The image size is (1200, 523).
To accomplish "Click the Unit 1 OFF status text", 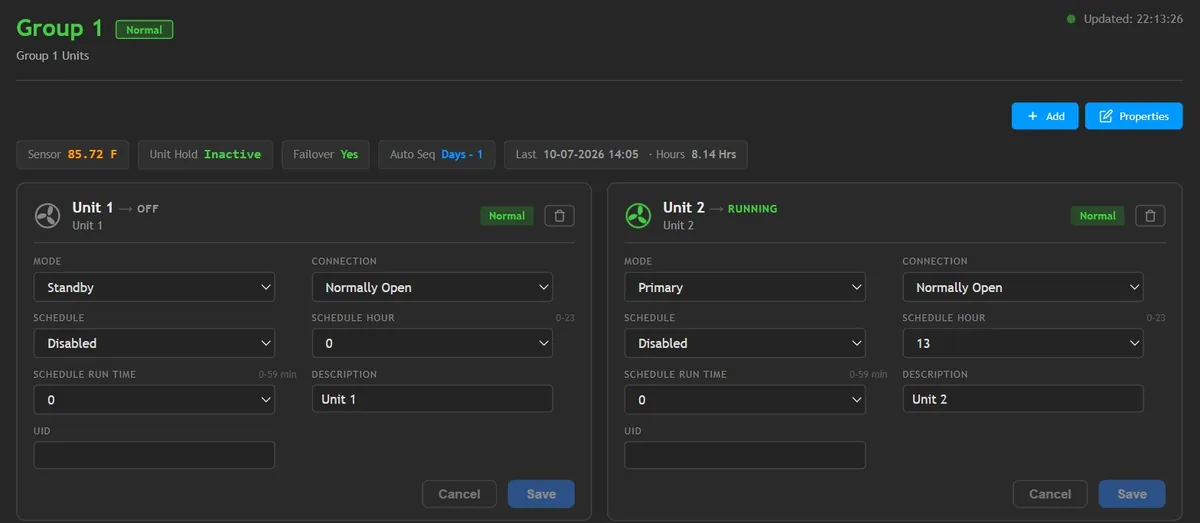I will pyautogui.click(x=148, y=209).
